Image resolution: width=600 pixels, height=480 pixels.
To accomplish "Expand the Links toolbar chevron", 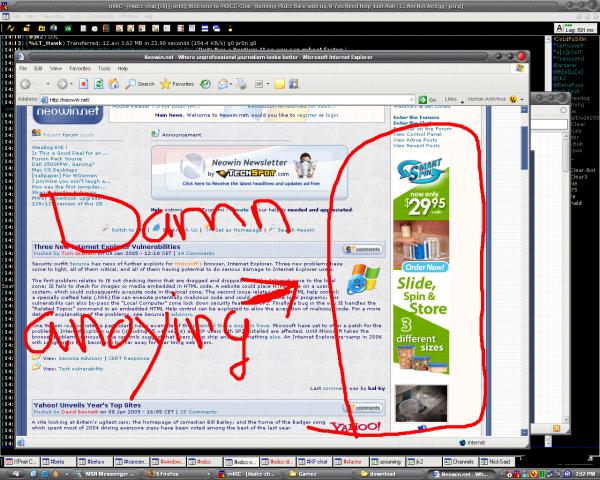I will coord(462,101).
